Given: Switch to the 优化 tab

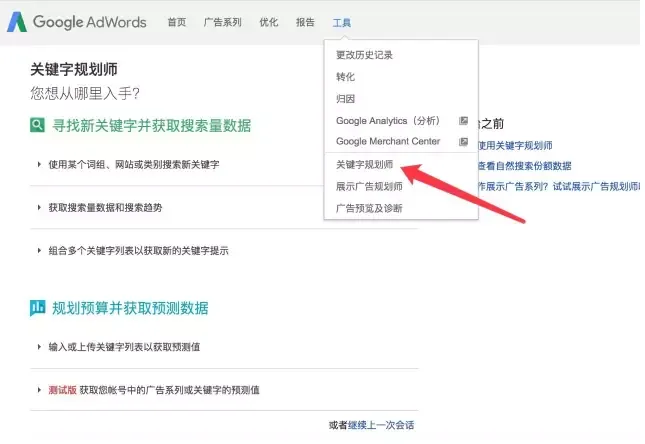Looking at the screenshot, I should [269, 22].
